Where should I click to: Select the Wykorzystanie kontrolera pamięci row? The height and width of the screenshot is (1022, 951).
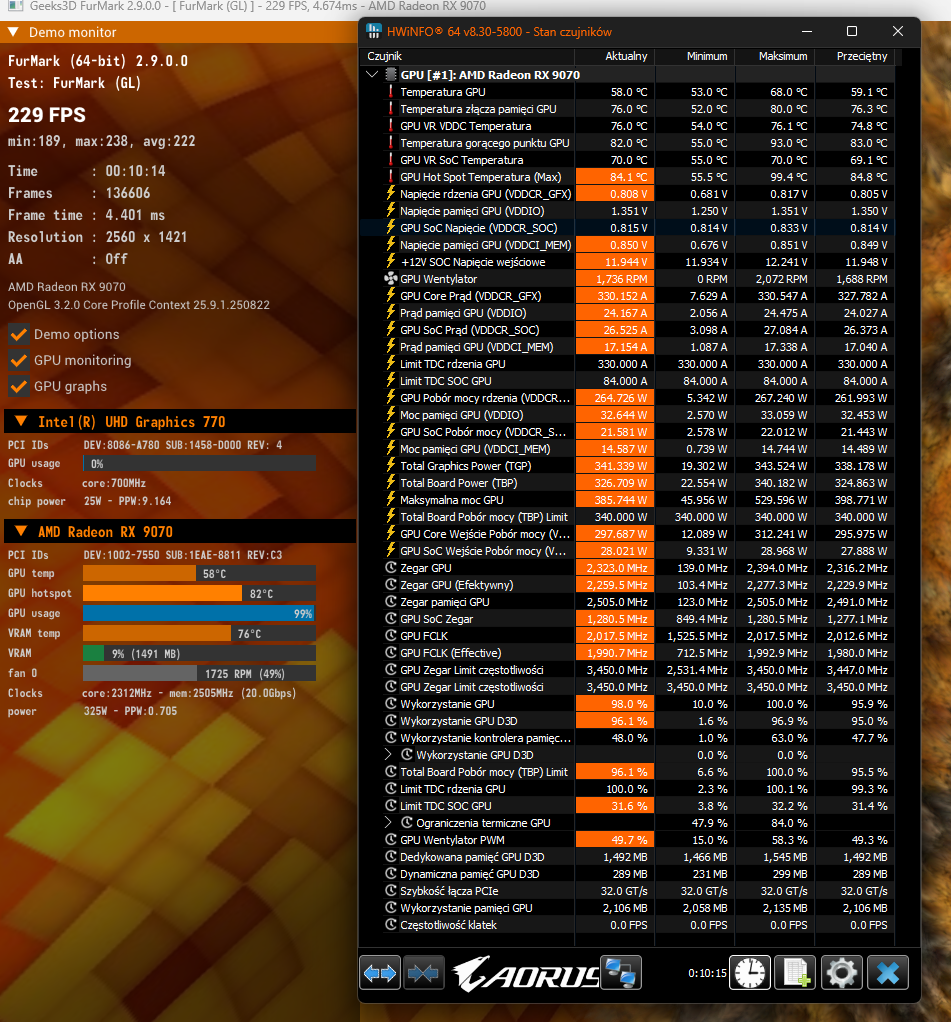coord(627,738)
